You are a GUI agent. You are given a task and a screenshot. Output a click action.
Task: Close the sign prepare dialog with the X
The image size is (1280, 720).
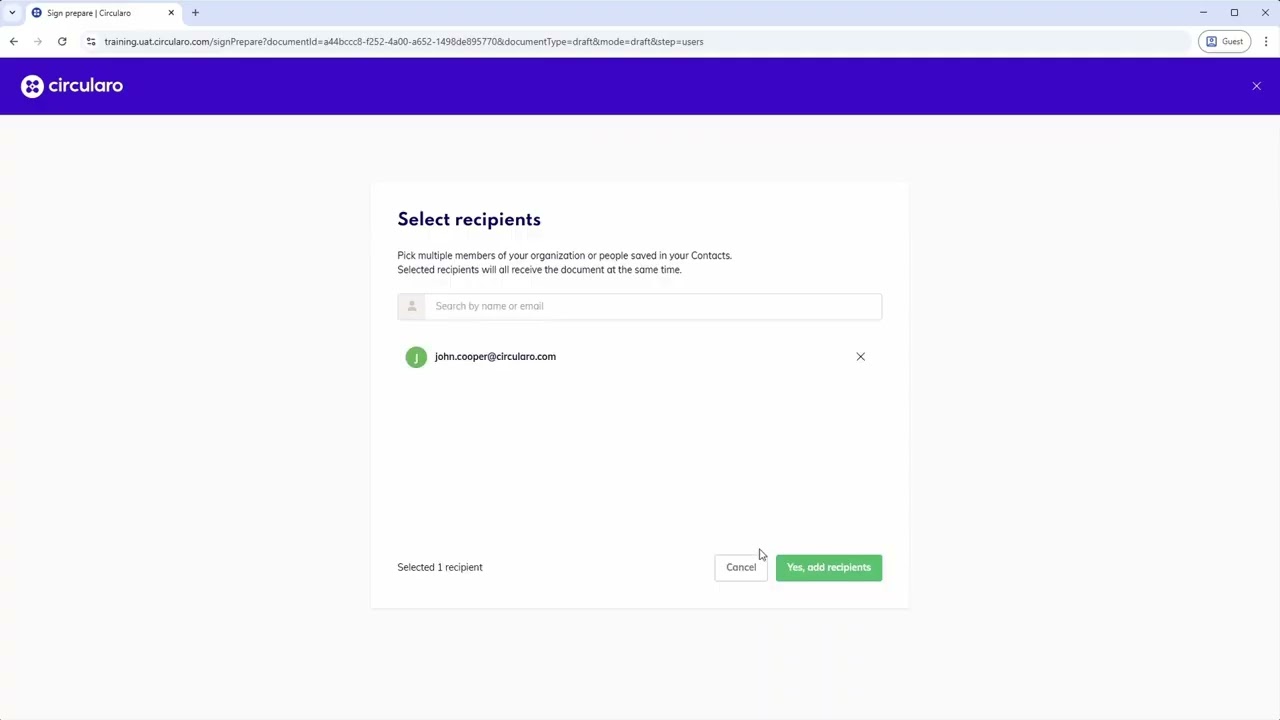(x=1256, y=86)
